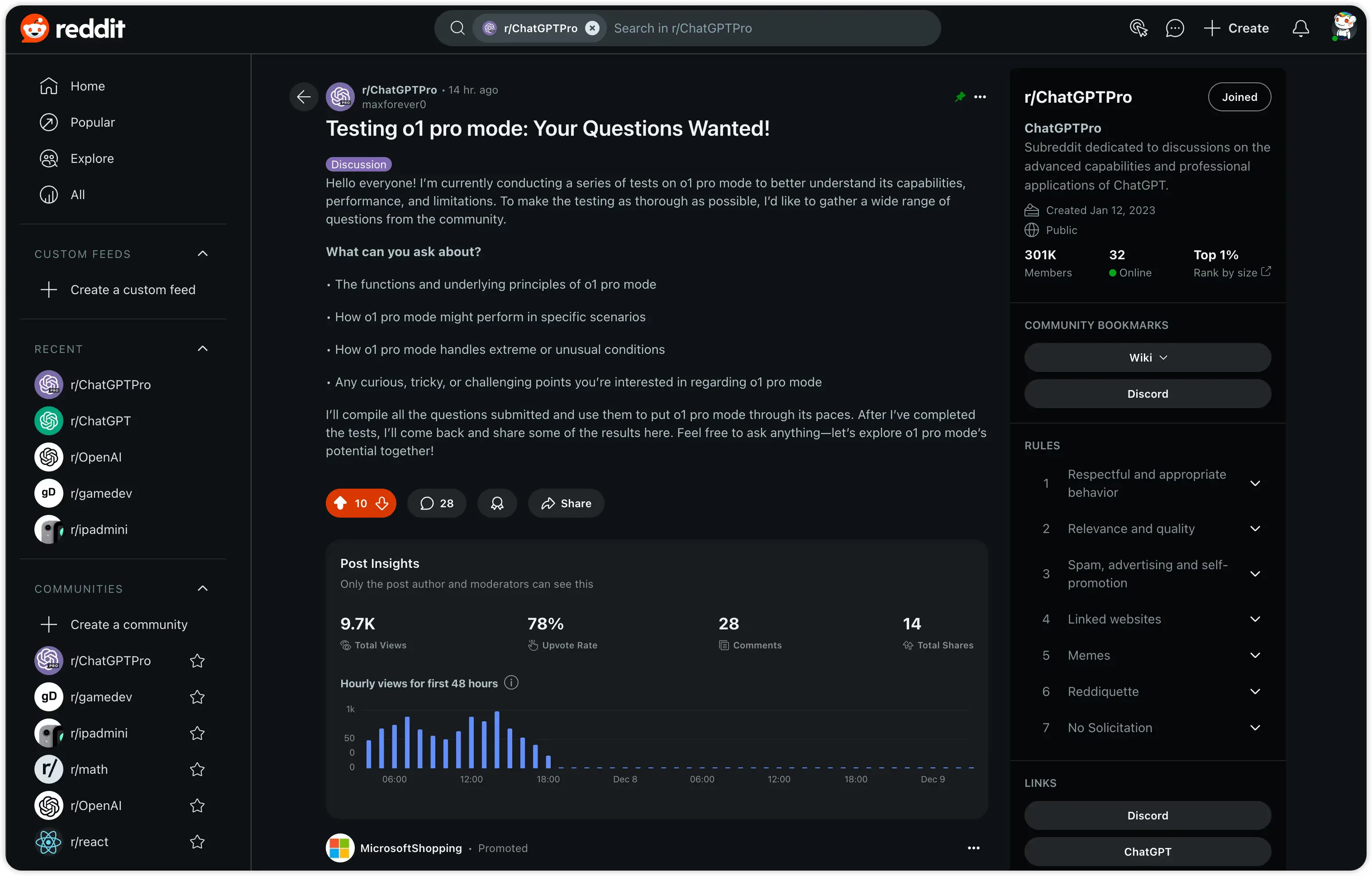Collapse the Custom Feeds section
Screen dimensions: 1372x876
(202, 253)
